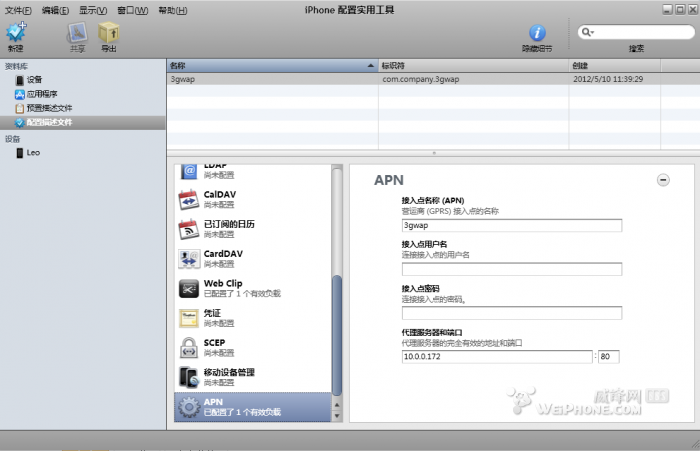Click the payload list scroll down arrow

[337, 416]
